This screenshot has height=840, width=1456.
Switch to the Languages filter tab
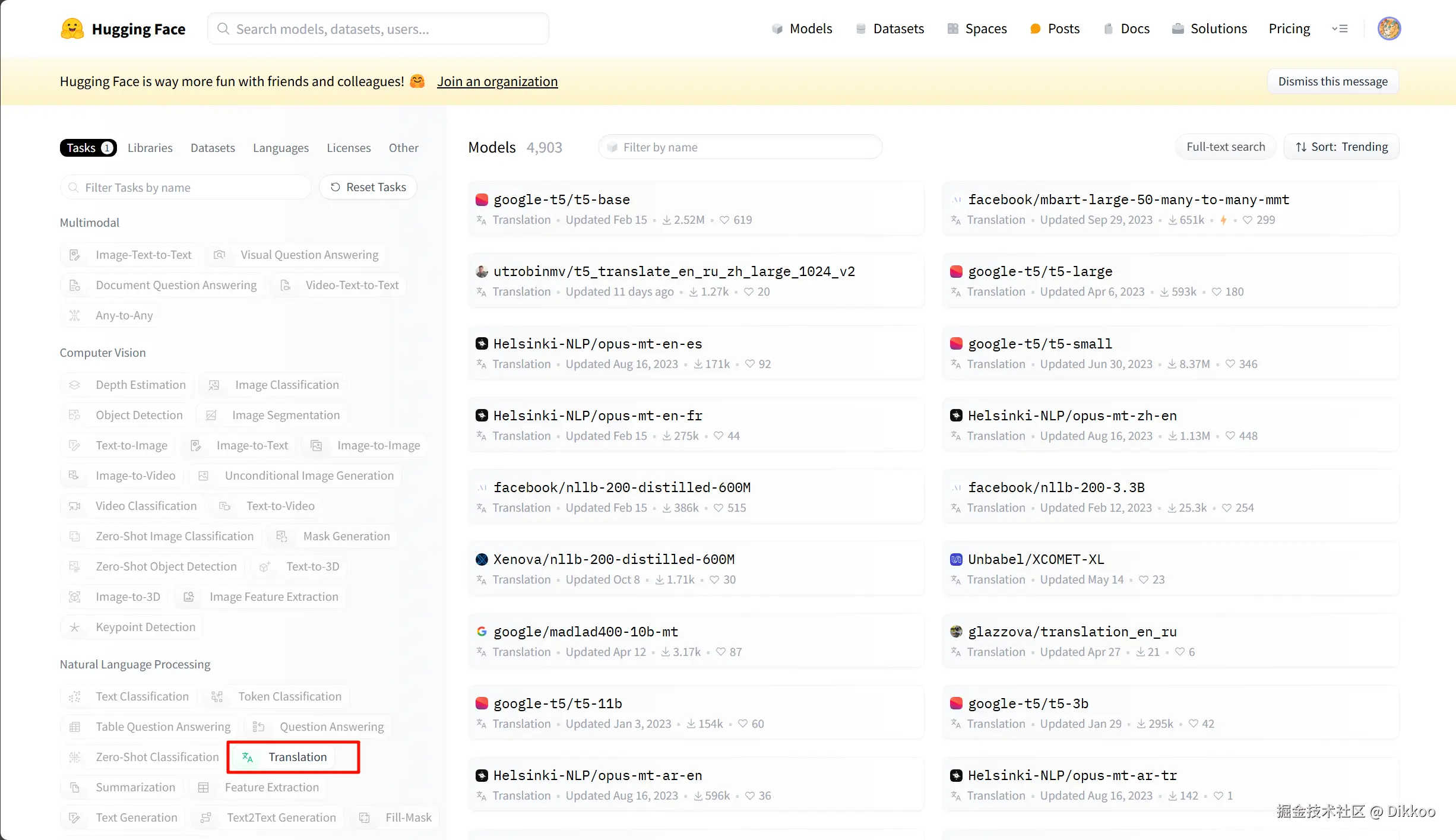point(281,148)
